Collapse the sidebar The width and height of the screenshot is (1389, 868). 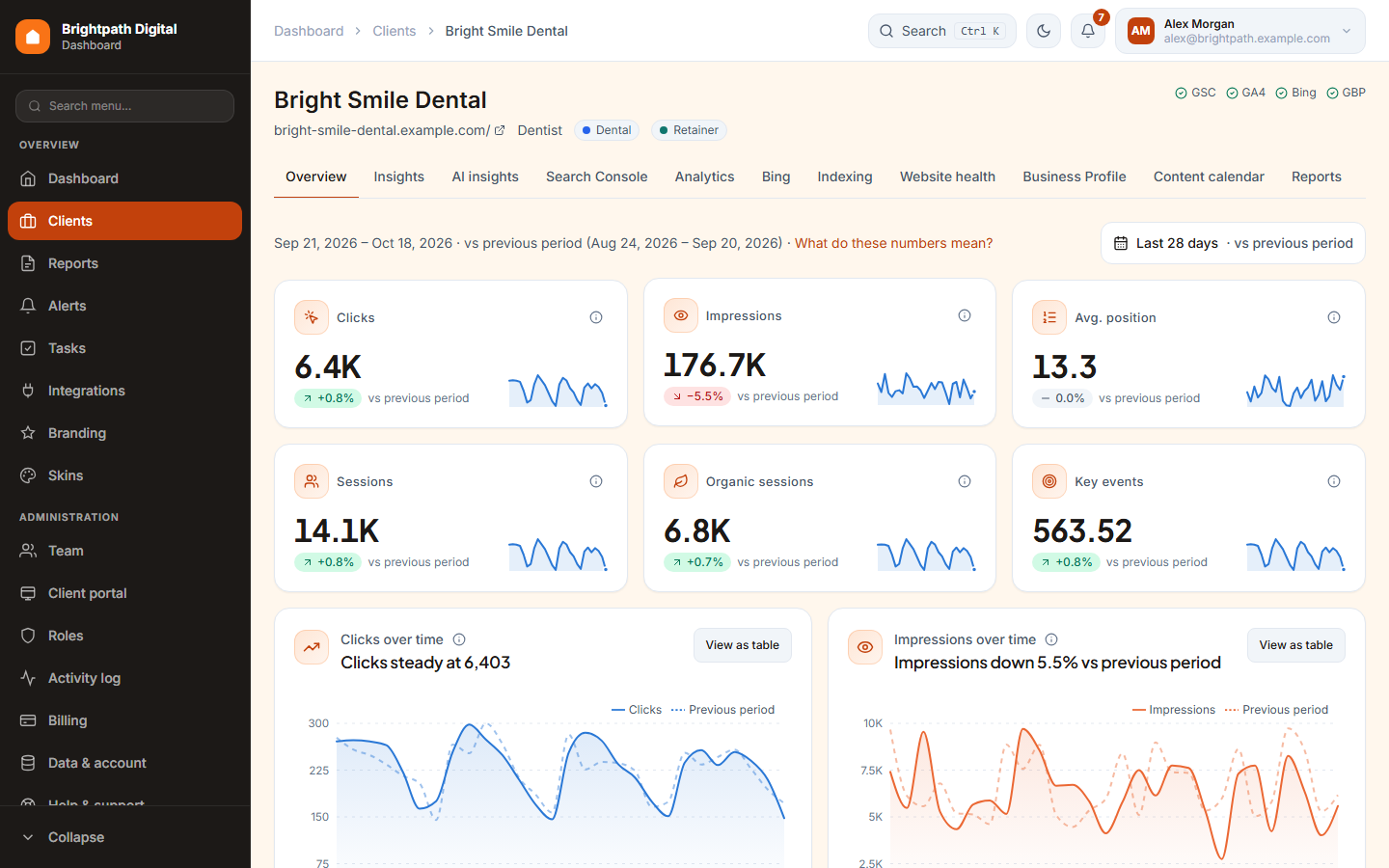tap(124, 837)
